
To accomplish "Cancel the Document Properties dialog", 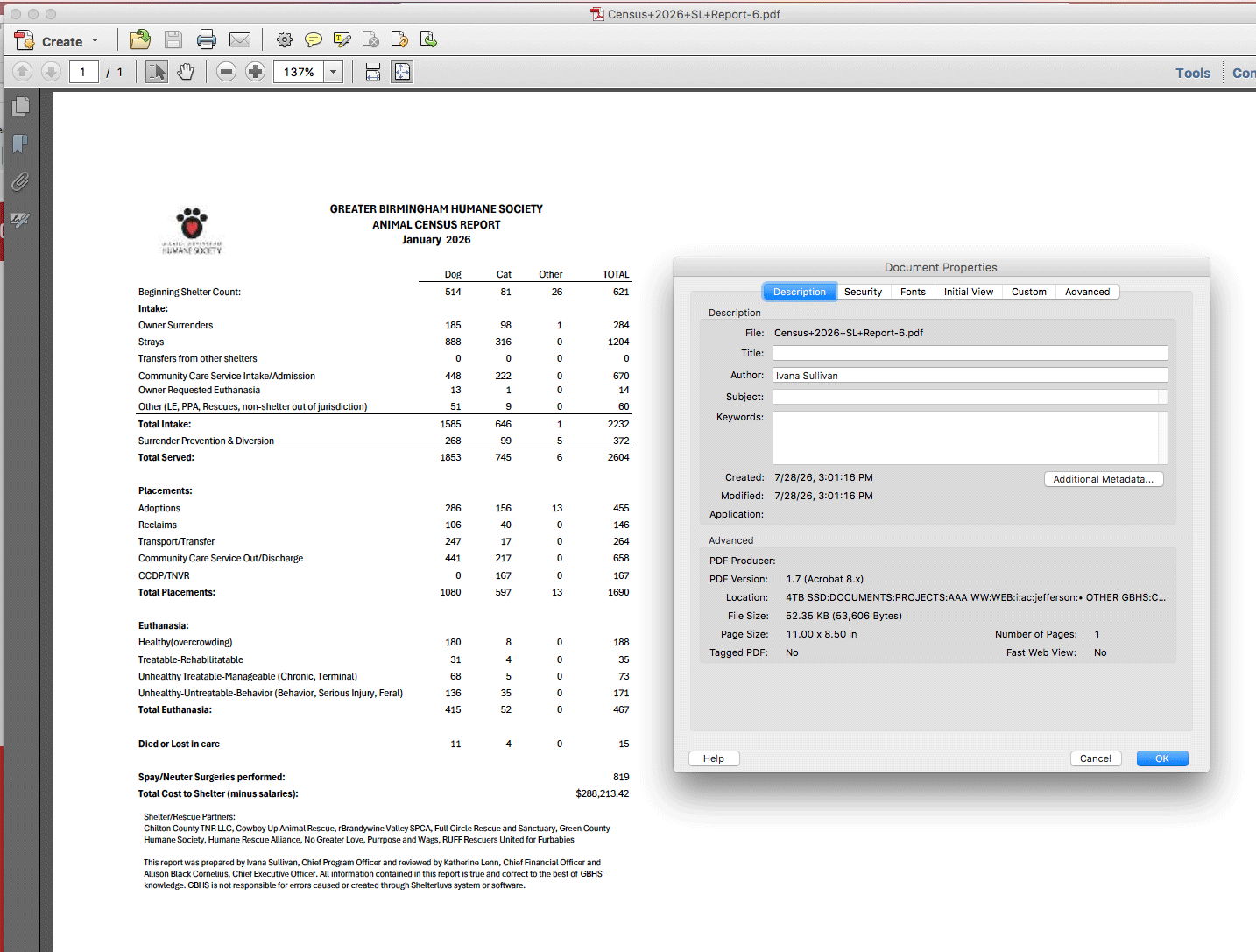I will pyautogui.click(x=1095, y=758).
